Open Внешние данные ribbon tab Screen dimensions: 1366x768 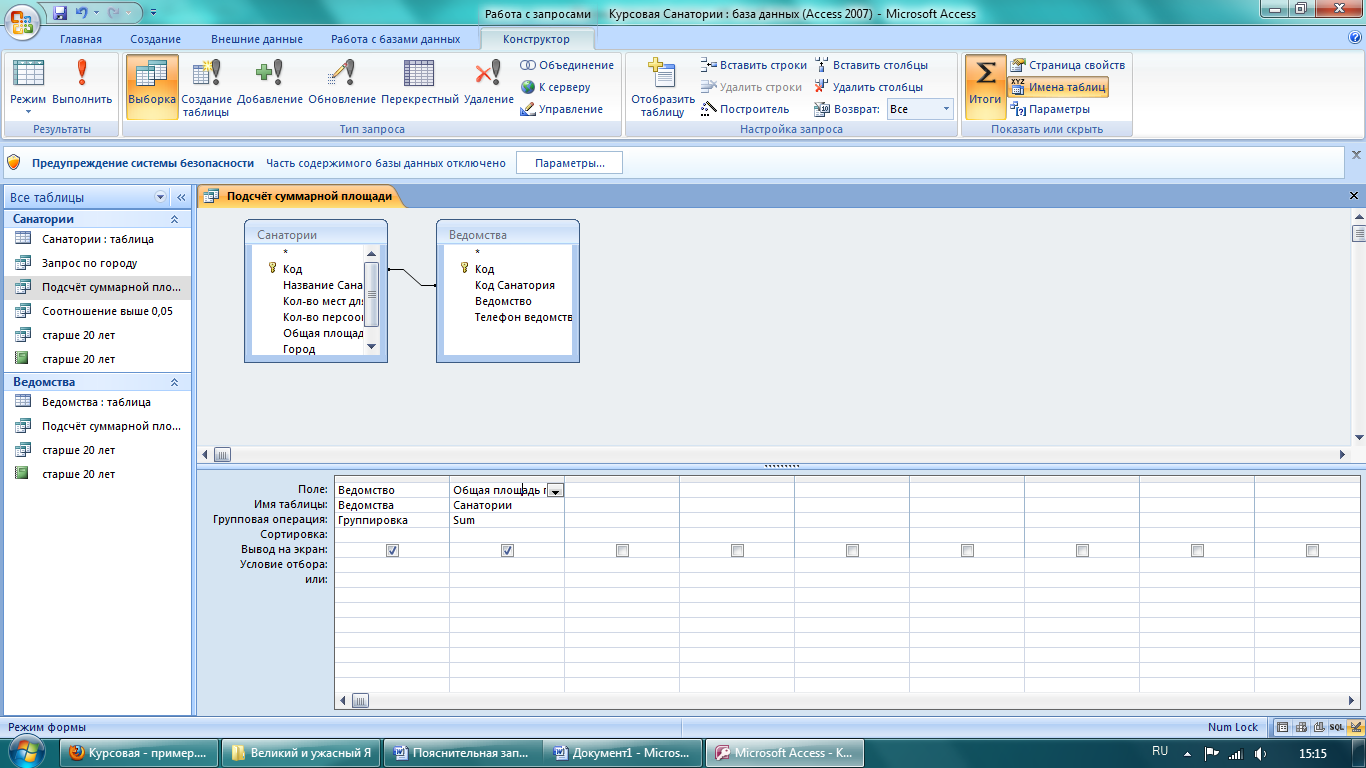coord(257,39)
